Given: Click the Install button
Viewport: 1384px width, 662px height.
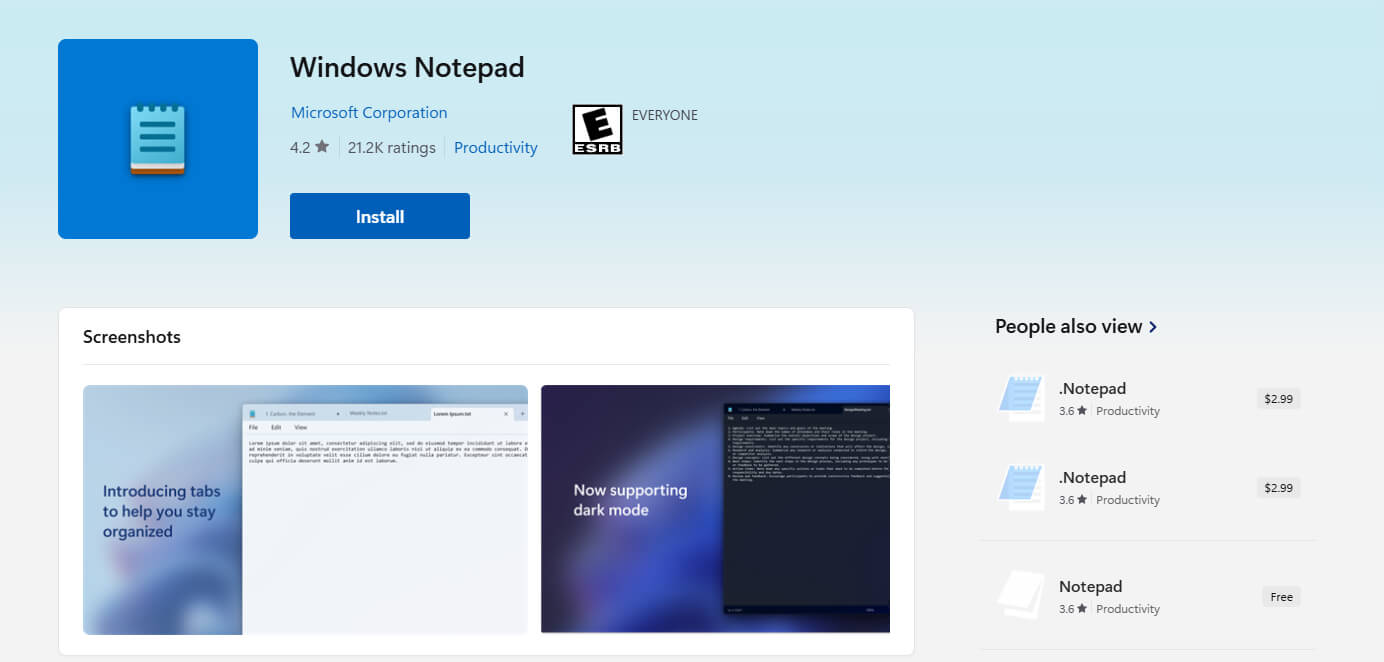Looking at the screenshot, I should click(x=379, y=216).
